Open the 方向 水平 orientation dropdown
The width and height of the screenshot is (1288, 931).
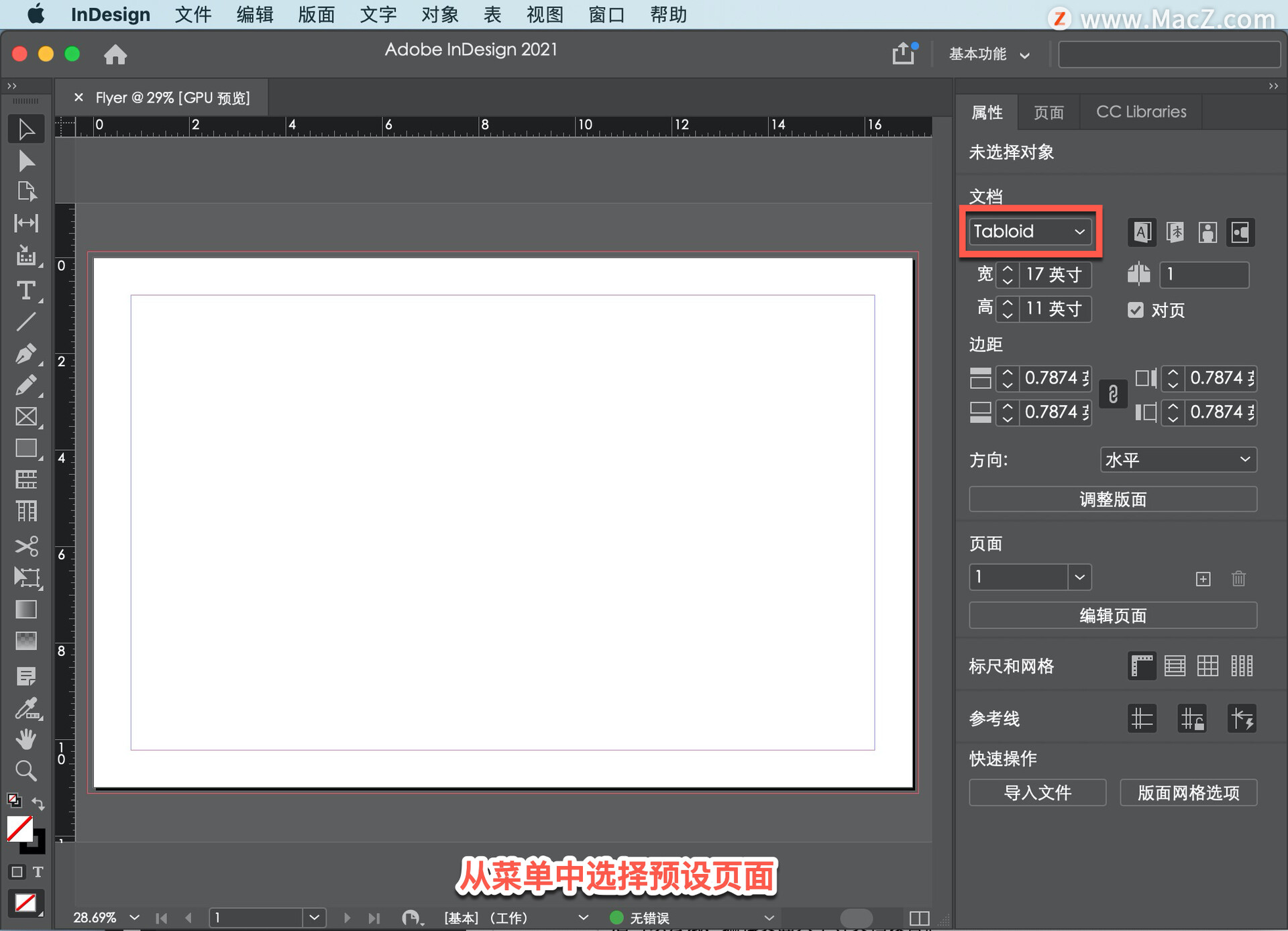click(1178, 459)
